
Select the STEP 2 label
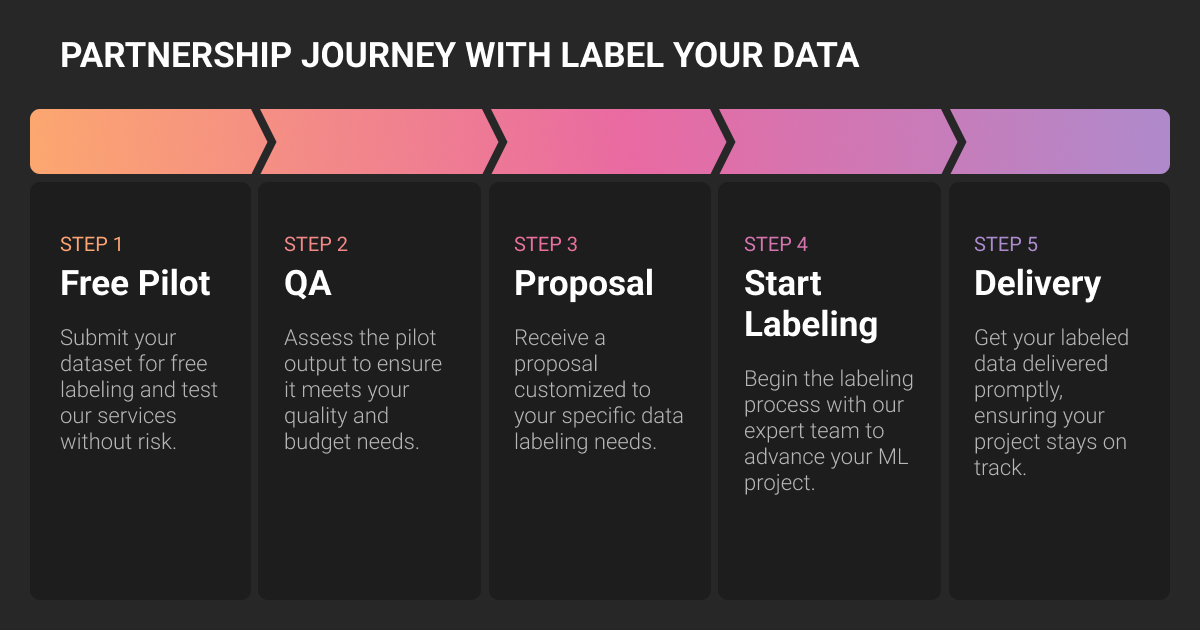(316, 244)
